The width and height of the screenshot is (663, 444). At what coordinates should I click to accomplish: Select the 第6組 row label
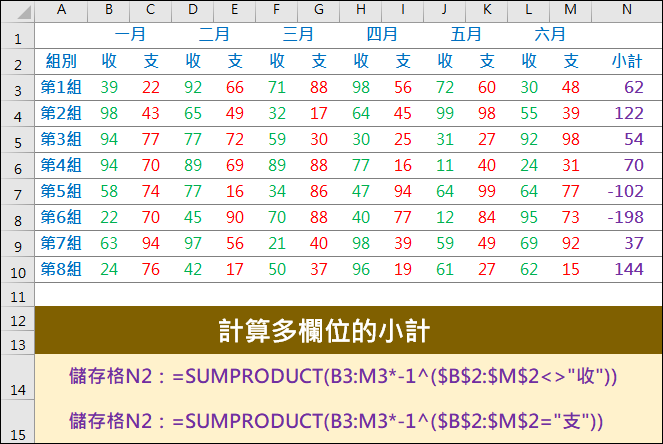(61, 217)
